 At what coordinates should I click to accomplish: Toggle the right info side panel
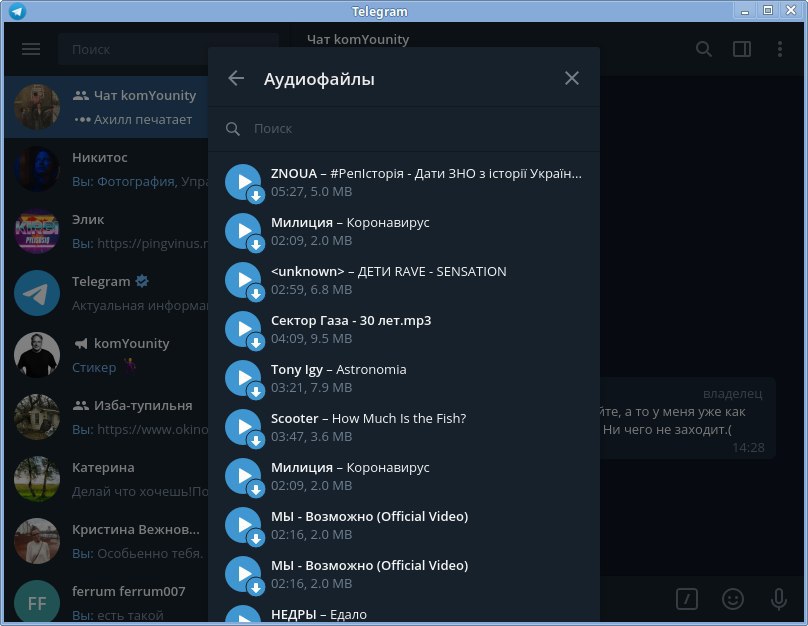click(742, 49)
